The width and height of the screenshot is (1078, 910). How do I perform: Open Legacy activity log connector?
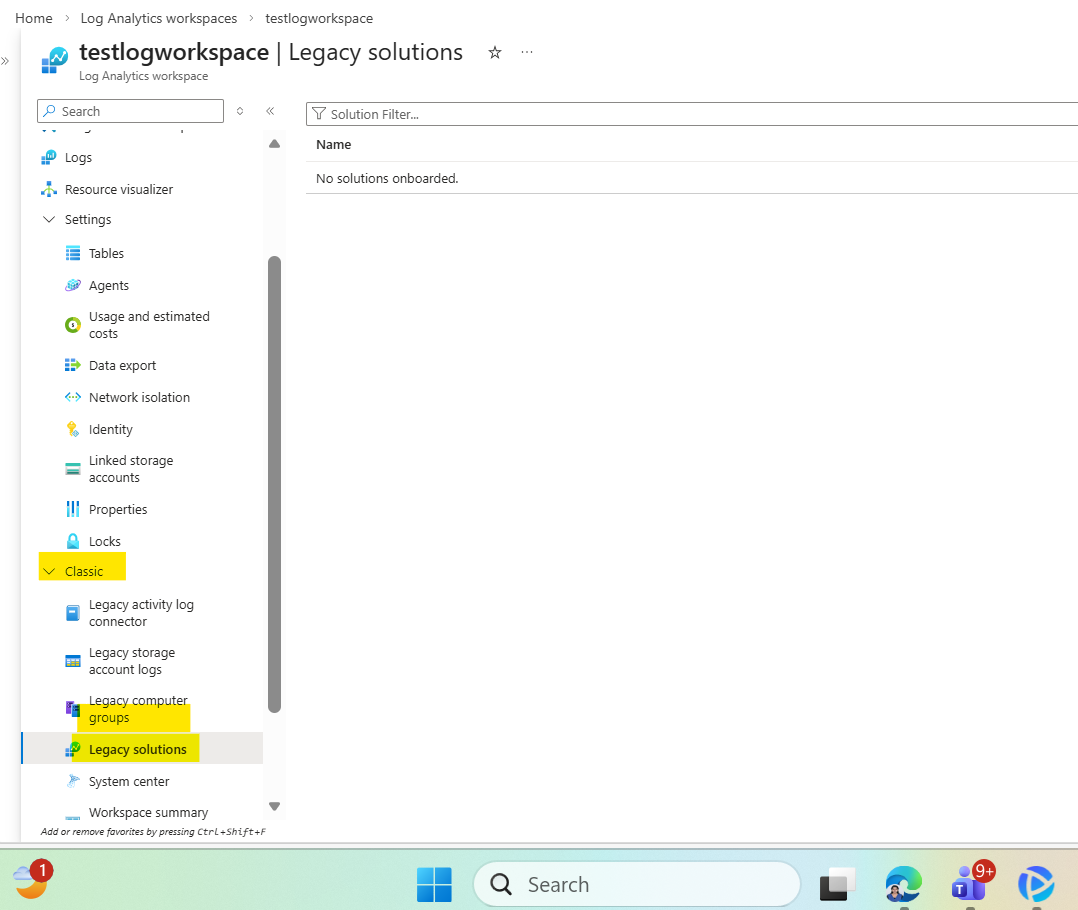point(143,613)
